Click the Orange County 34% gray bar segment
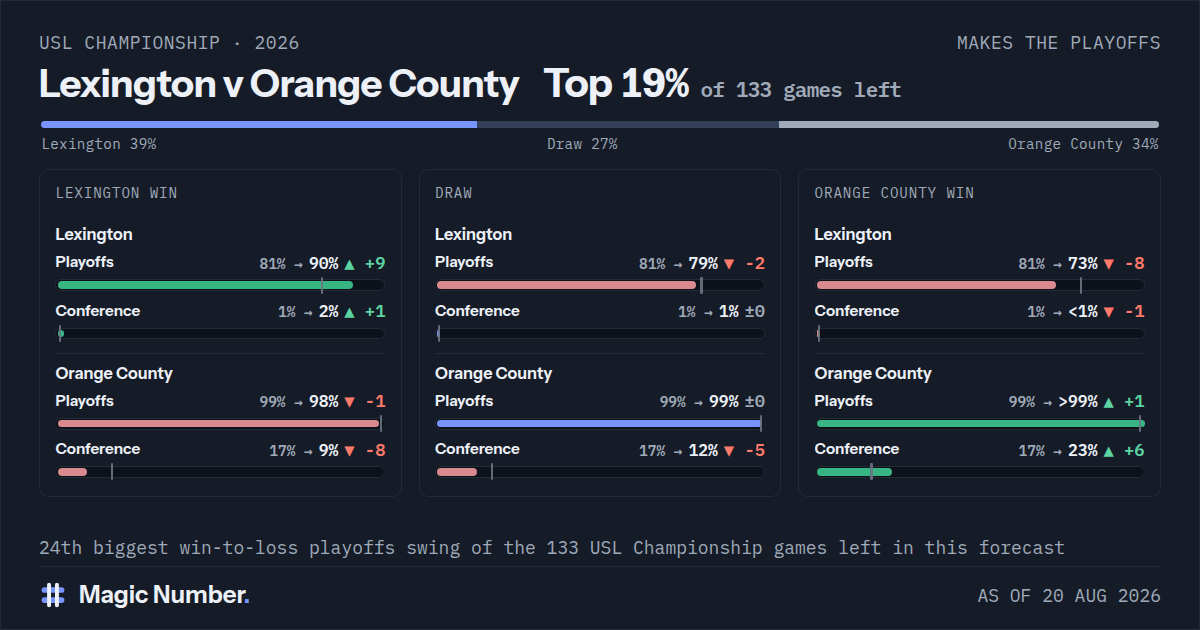 pos(969,125)
